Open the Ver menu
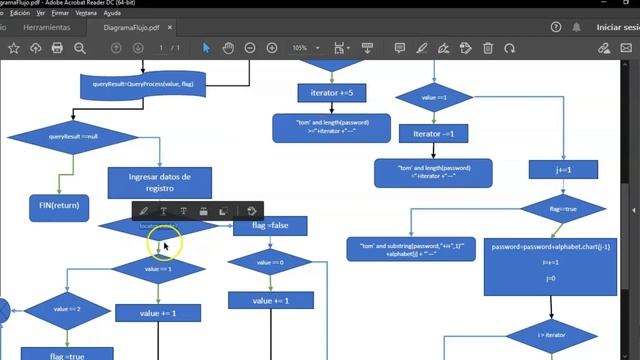 click(40, 13)
